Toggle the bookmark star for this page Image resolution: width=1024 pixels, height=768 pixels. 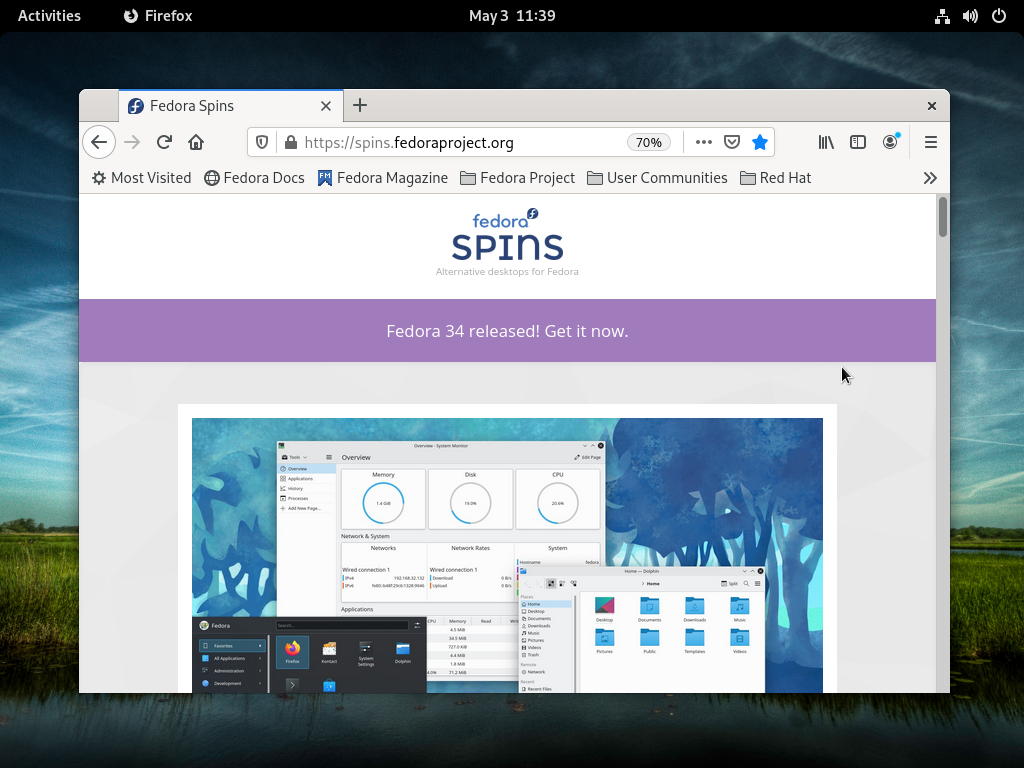tap(760, 142)
